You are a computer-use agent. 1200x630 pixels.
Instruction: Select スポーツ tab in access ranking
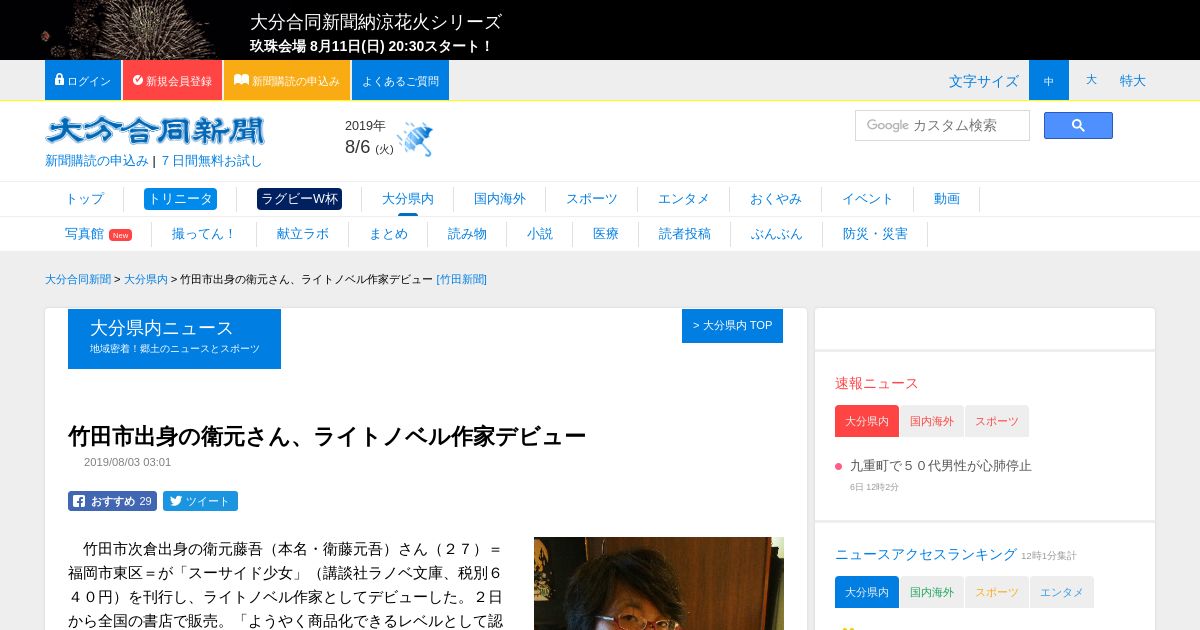(x=997, y=592)
